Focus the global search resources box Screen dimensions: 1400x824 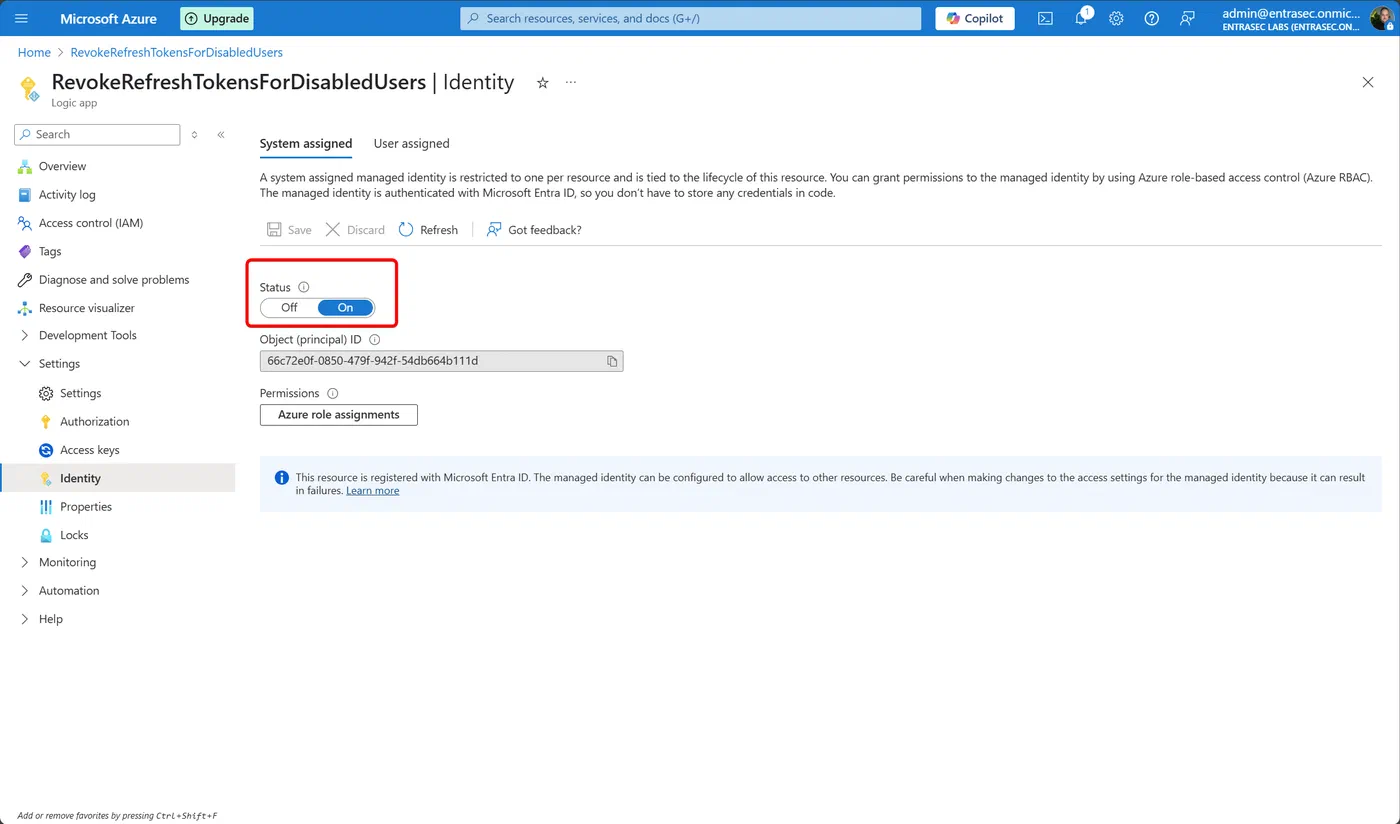click(x=691, y=18)
